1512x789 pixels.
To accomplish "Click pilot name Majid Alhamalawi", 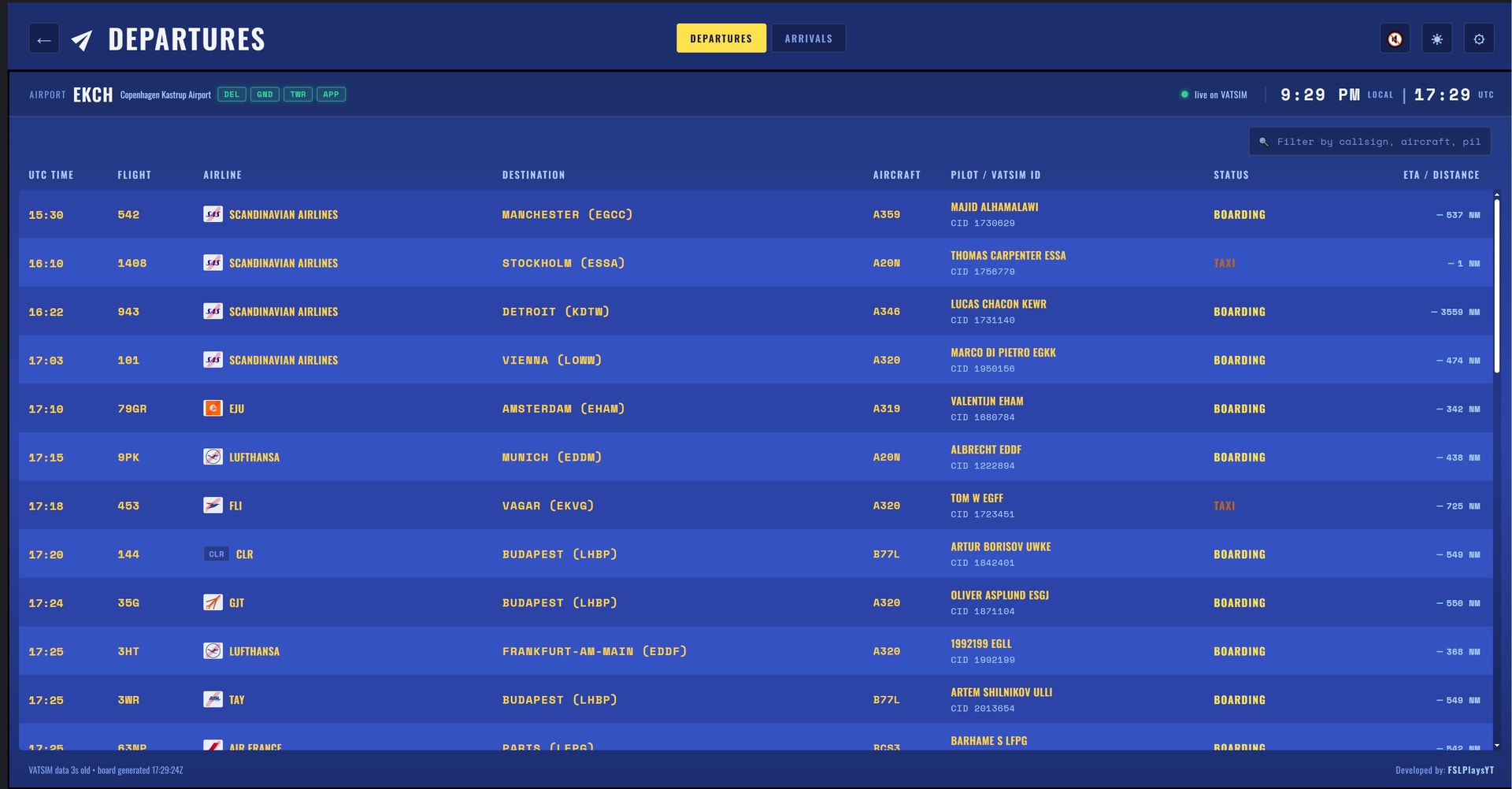I will click(994, 207).
